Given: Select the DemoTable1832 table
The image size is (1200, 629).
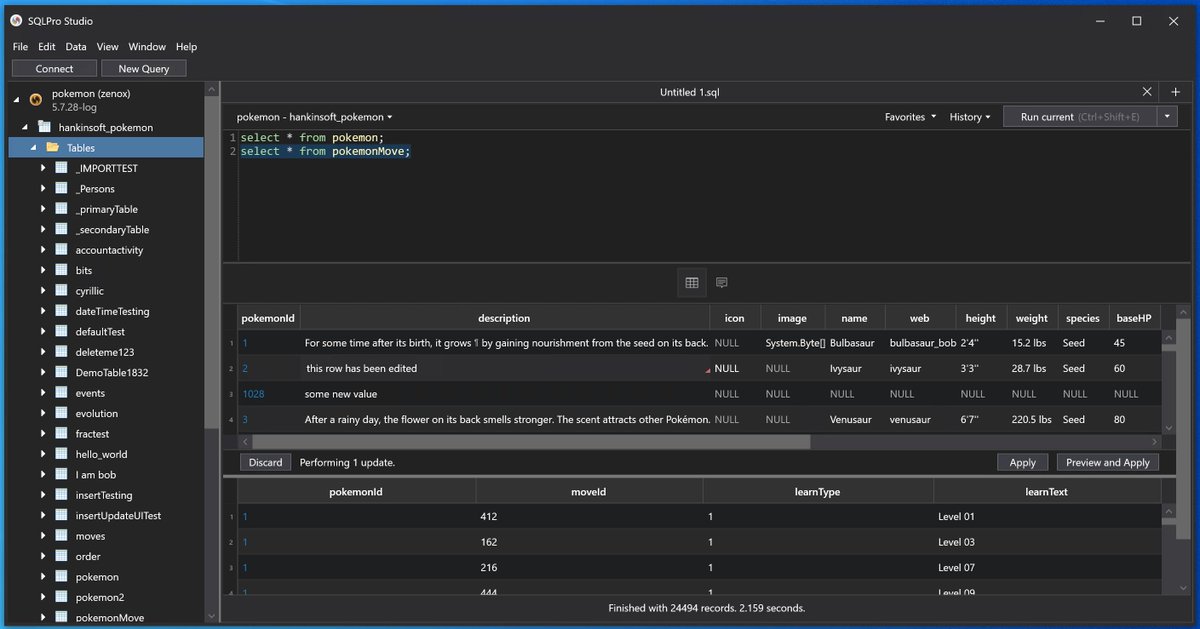Looking at the screenshot, I should [111, 372].
